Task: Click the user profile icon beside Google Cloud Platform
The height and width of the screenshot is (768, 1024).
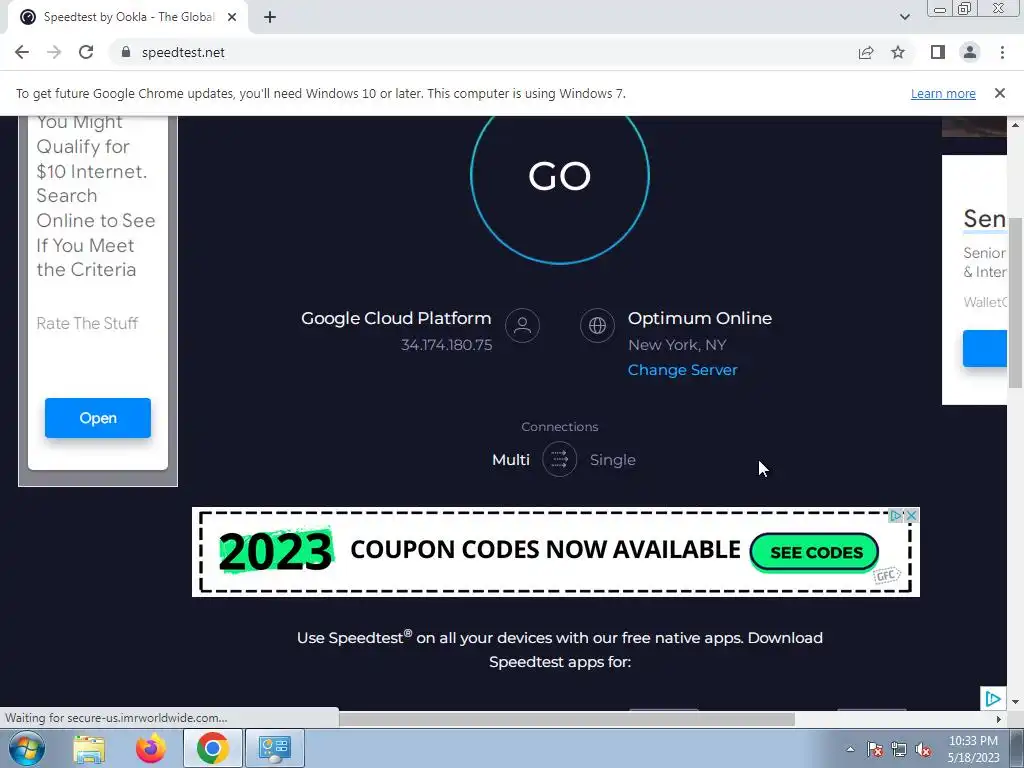Action: 522,325
